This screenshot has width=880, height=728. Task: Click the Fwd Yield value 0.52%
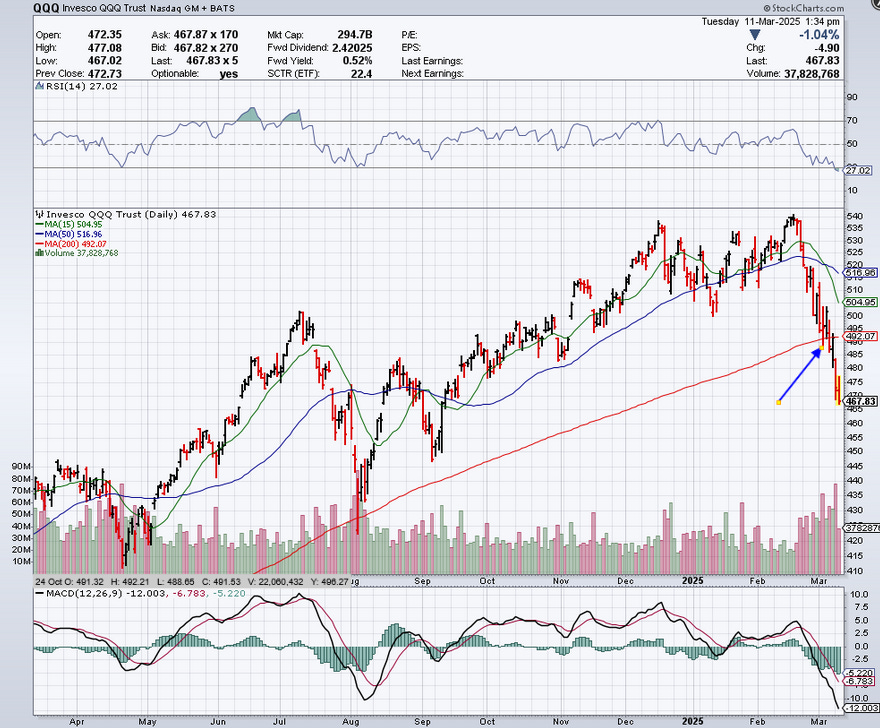(357, 61)
